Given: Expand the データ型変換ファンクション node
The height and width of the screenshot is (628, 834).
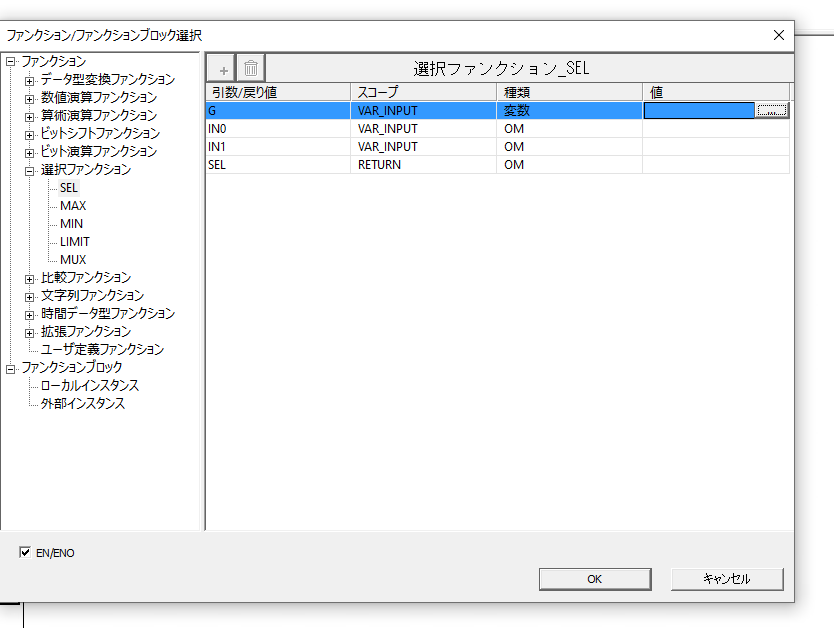Looking at the screenshot, I should coord(30,80).
